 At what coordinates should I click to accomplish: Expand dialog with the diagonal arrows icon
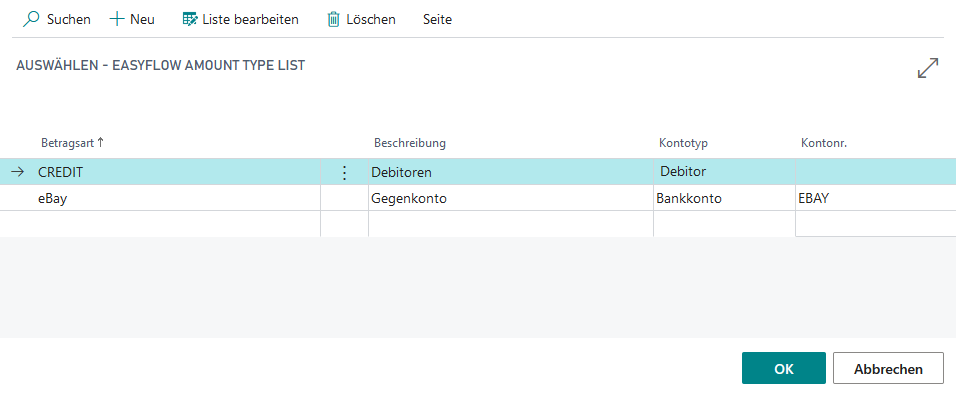coord(928,68)
